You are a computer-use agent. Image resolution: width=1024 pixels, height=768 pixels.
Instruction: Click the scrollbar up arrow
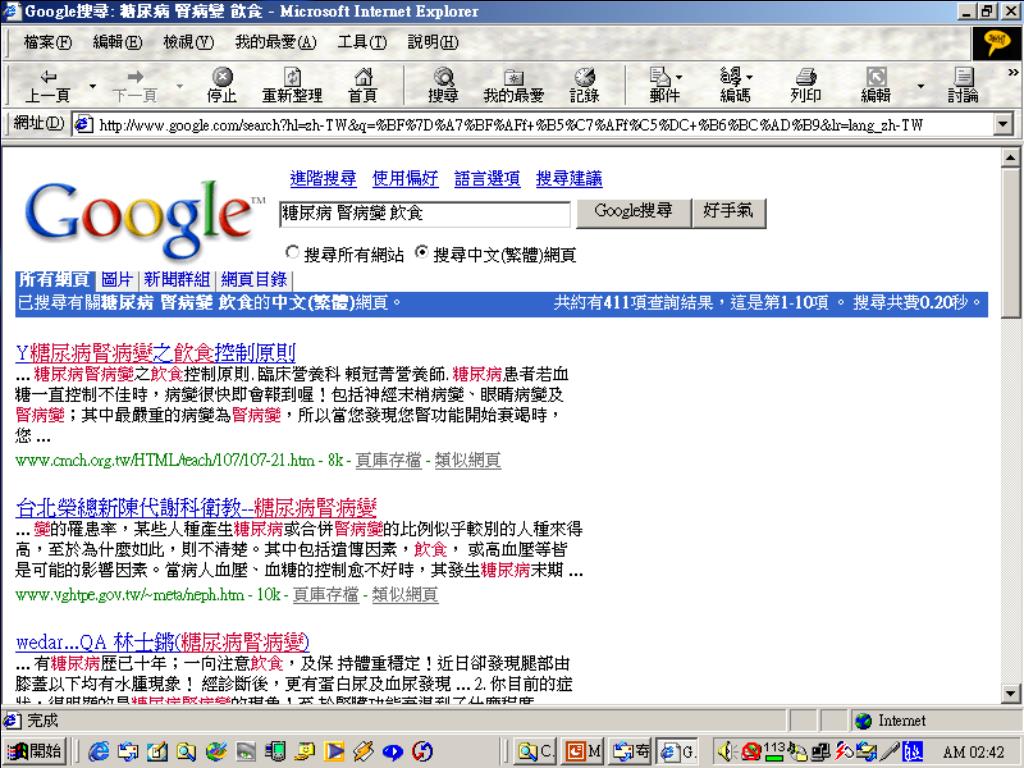(1010, 157)
